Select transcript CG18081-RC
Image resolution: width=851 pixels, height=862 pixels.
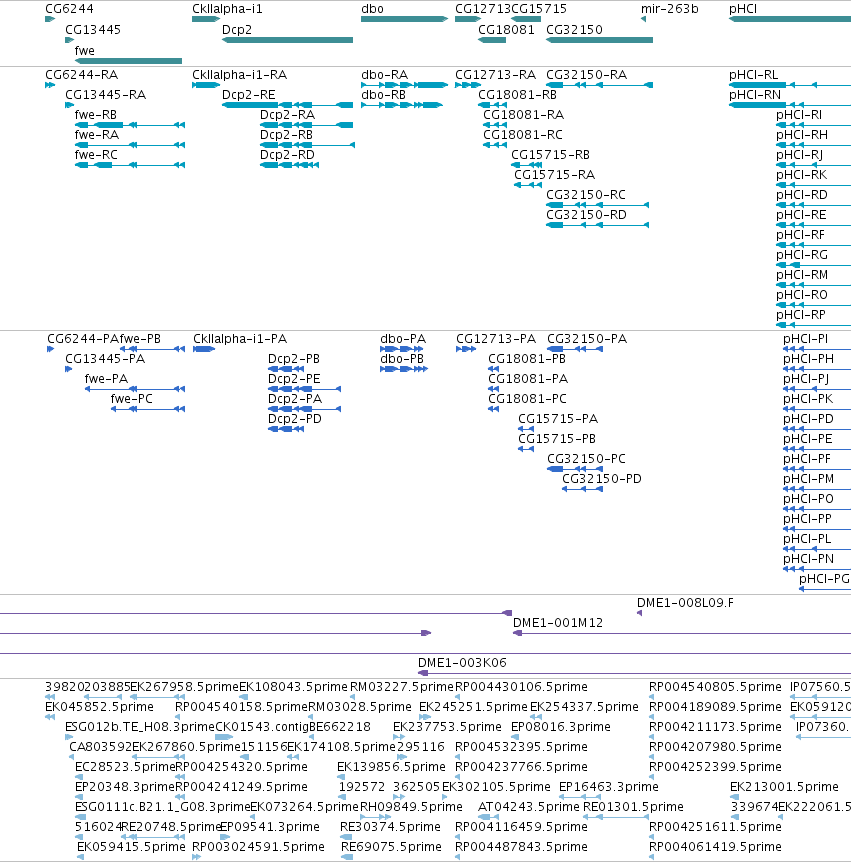[523, 135]
